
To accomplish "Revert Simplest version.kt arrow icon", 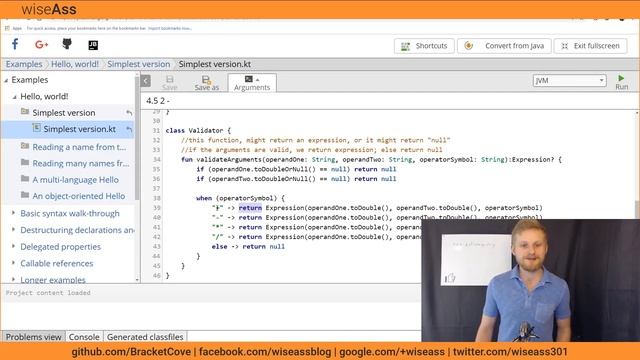I will coord(129,129).
